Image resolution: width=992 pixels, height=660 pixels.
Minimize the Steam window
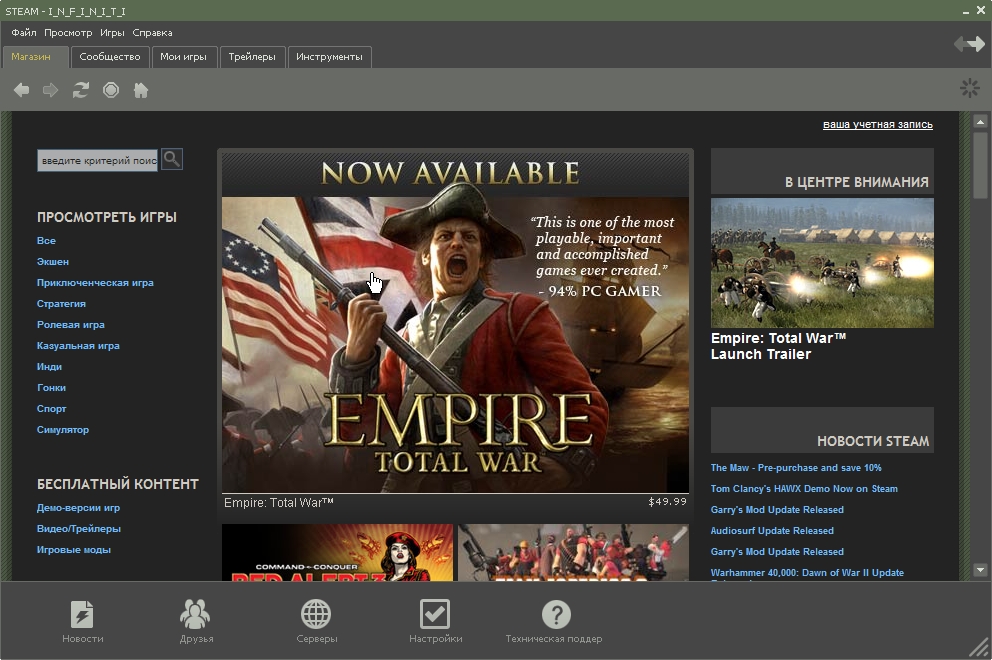coord(966,11)
